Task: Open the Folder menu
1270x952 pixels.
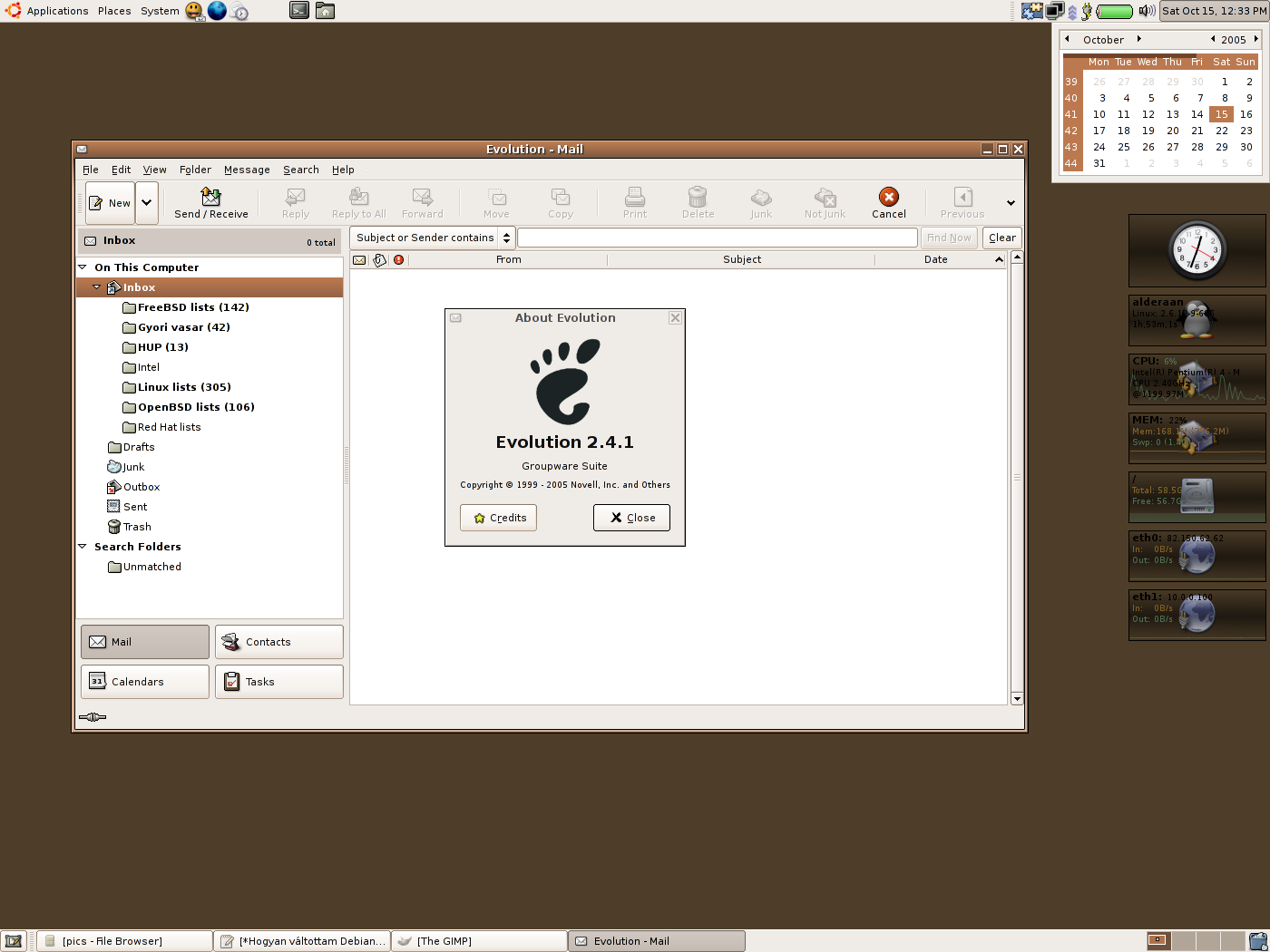Action: [195, 170]
